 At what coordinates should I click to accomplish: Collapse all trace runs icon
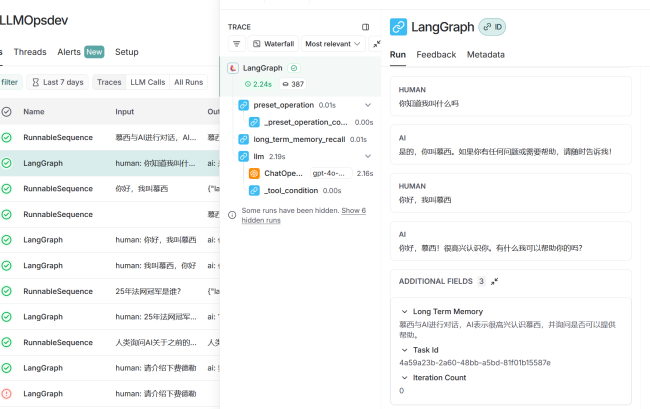coord(376,44)
